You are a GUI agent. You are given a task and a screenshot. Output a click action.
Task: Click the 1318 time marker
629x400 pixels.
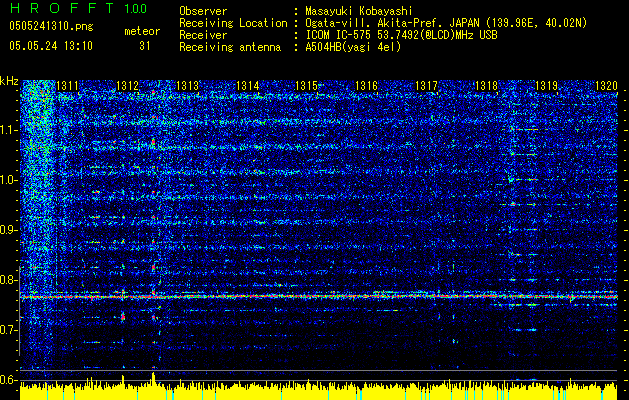tap(486, 86)
